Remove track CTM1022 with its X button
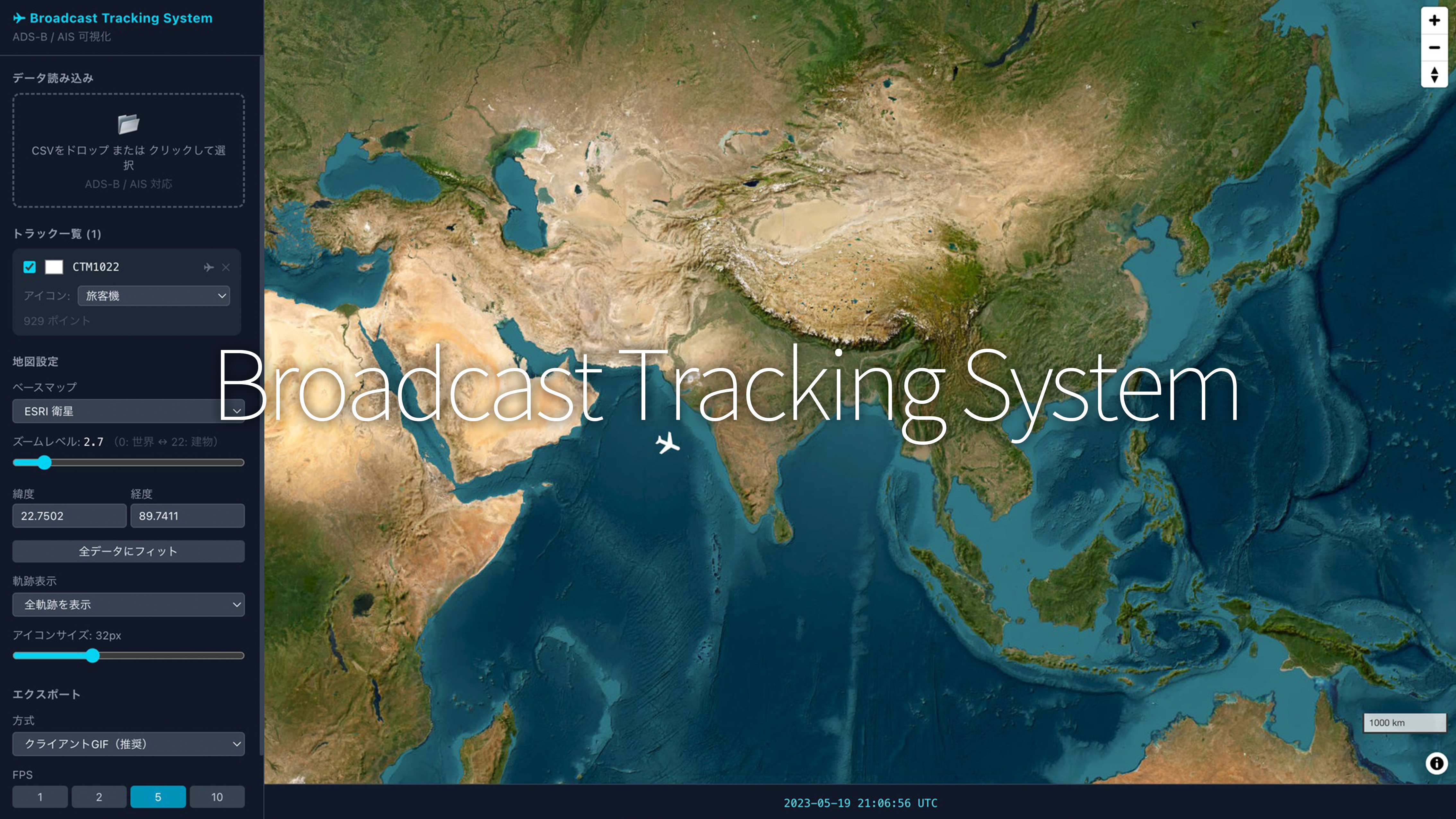Image resolution: width=1456 pixels, height=819 pixels. click(x=225, y=267)
